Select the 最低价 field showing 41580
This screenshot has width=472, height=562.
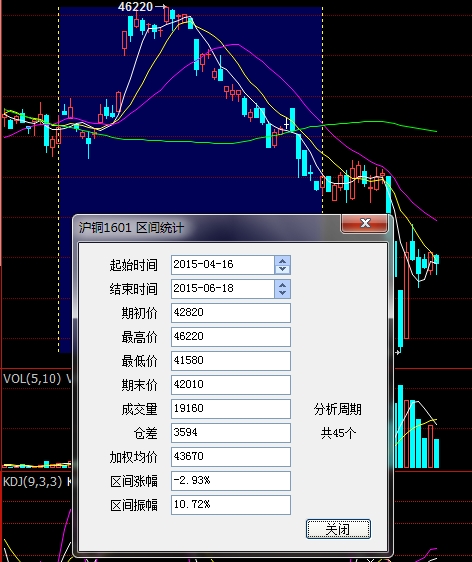click(231, 361)
